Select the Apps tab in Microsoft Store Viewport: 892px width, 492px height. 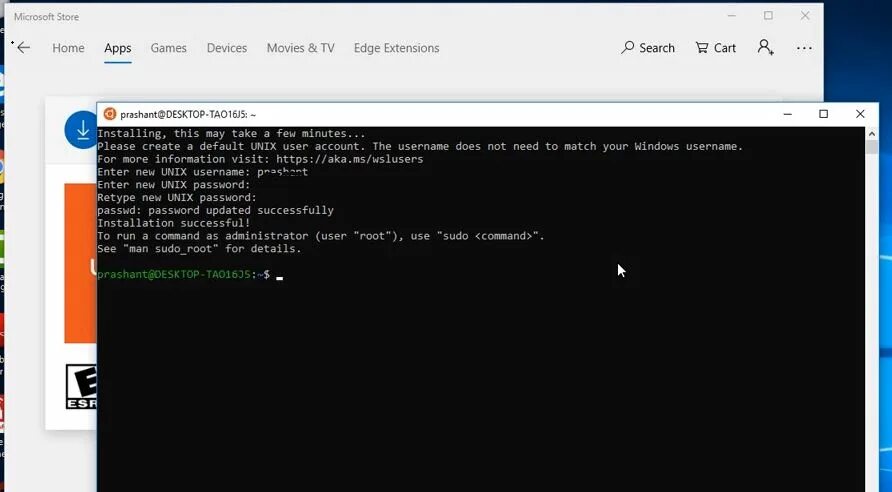click(118, 48)
